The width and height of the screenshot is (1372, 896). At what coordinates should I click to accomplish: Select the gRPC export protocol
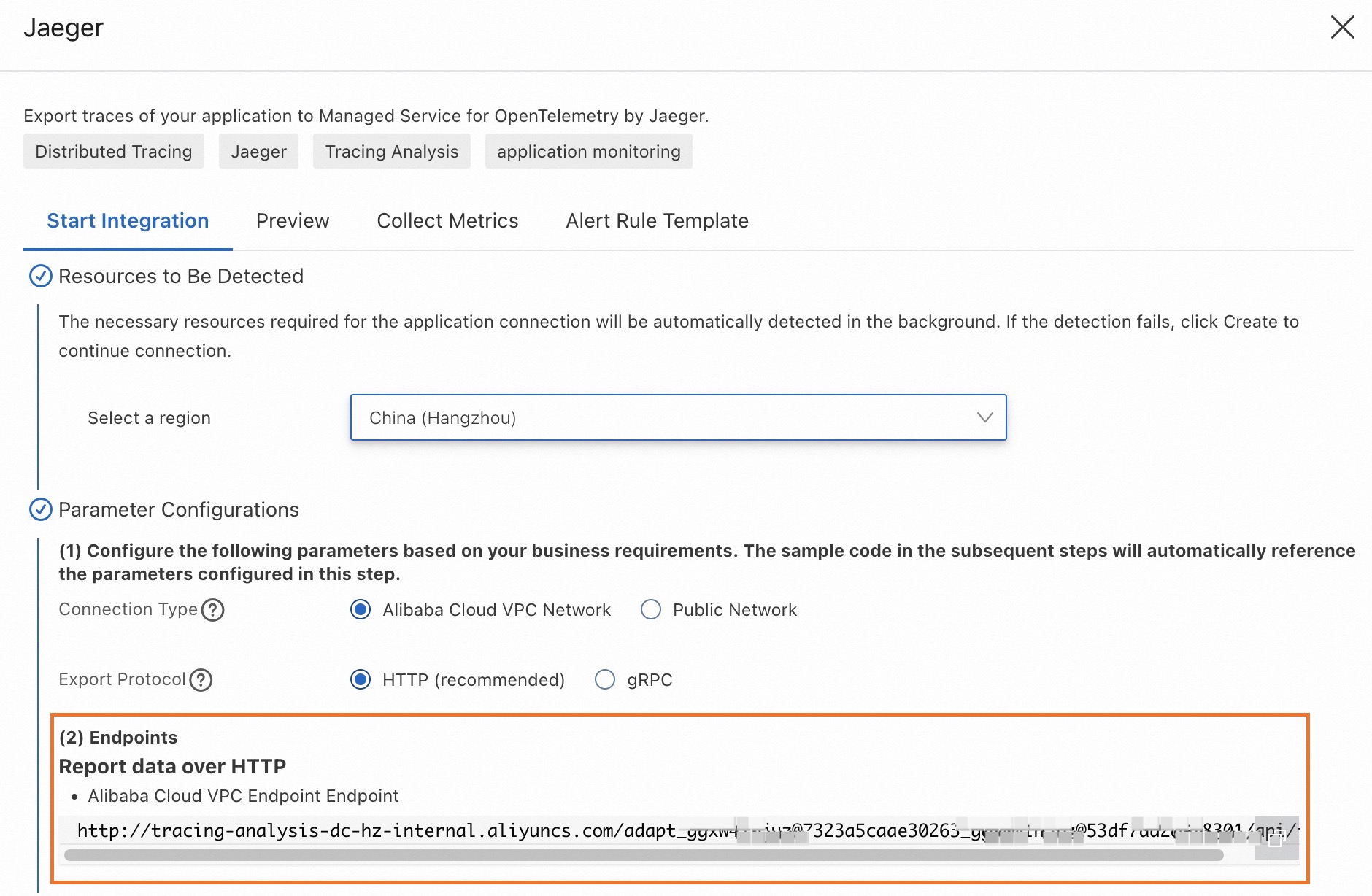coord(605,679)
